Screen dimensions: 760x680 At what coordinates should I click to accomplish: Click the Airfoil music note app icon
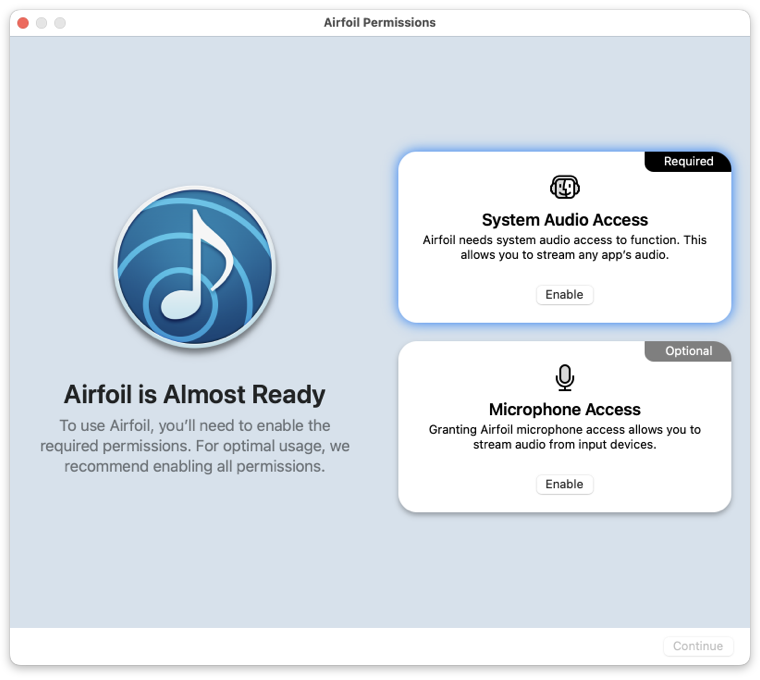click(x=194, y=267)
